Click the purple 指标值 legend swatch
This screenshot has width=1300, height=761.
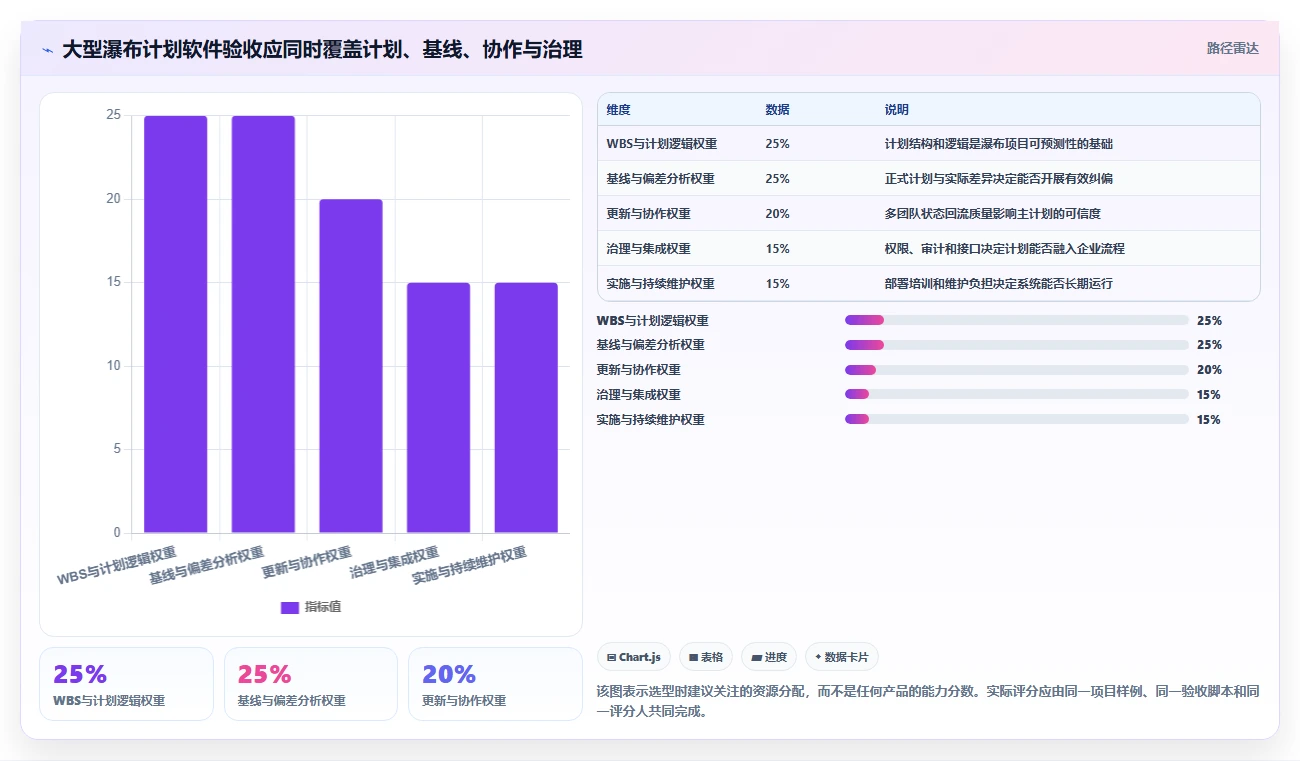coord(290,607)
